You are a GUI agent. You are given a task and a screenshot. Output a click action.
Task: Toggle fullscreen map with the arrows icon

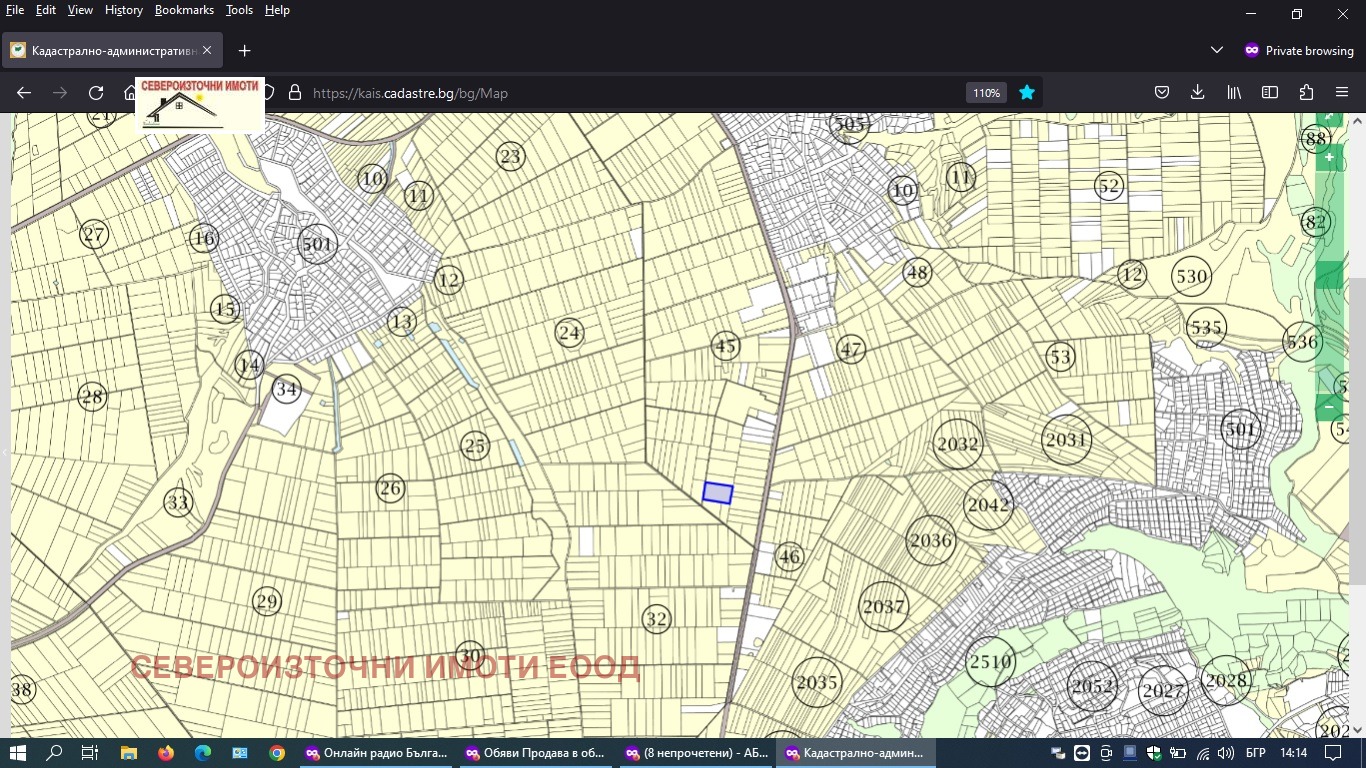pos(1329,119)
